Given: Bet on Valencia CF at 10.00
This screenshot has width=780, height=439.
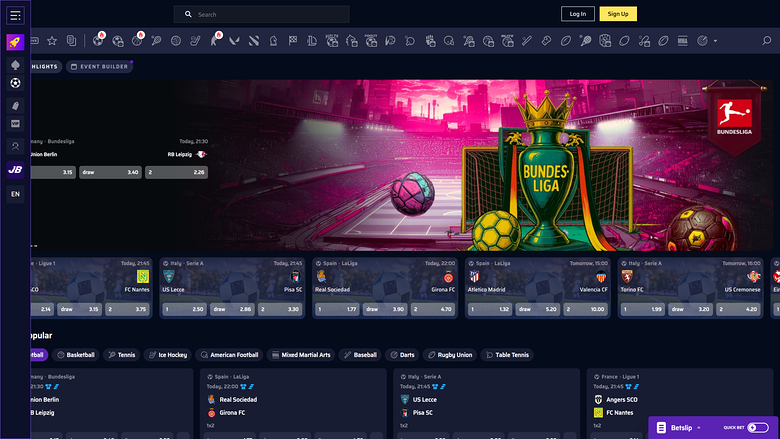Looking at the screenshot, I should coord(586,309).
